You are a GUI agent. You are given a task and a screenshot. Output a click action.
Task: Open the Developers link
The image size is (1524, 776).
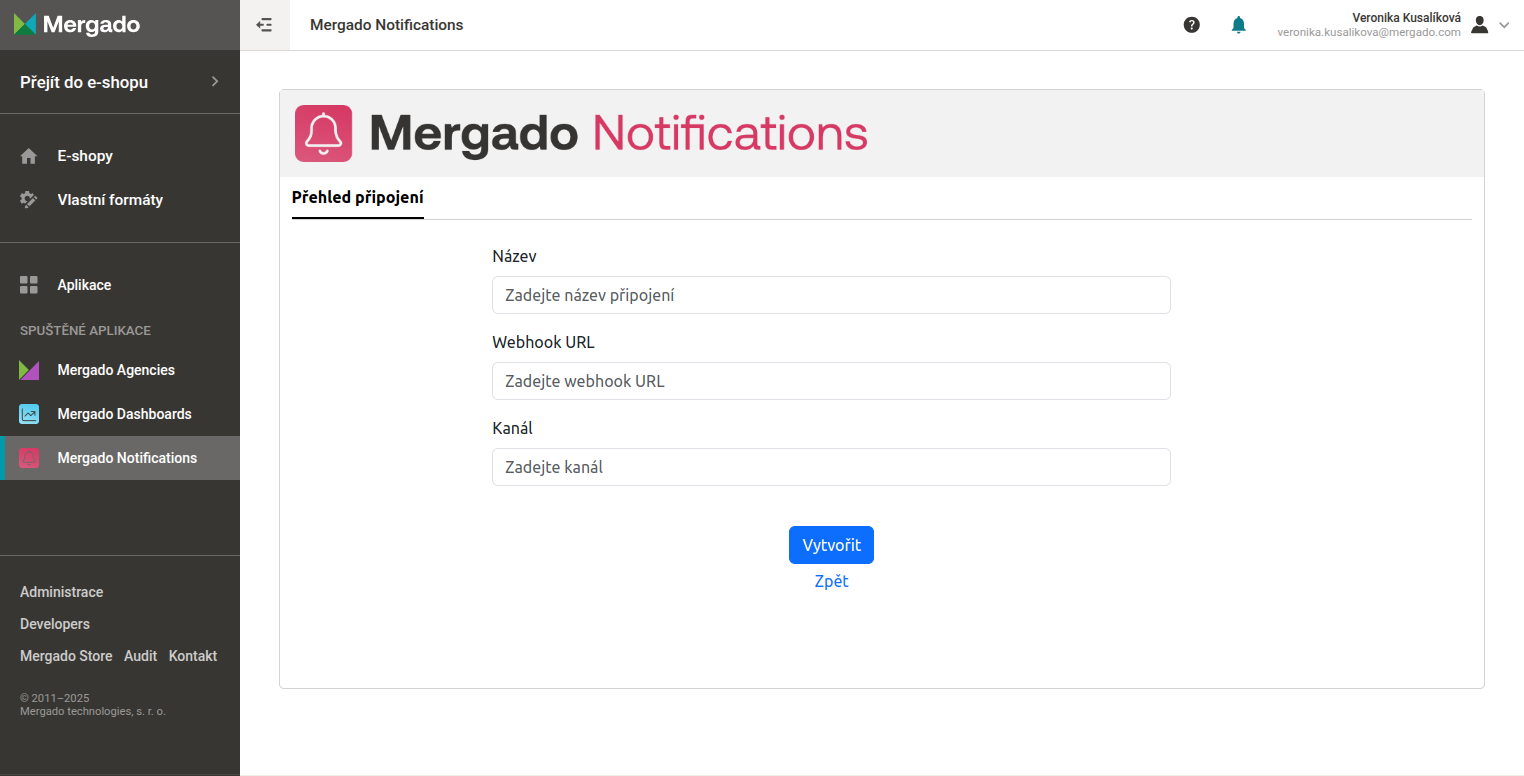pos(55,624)
